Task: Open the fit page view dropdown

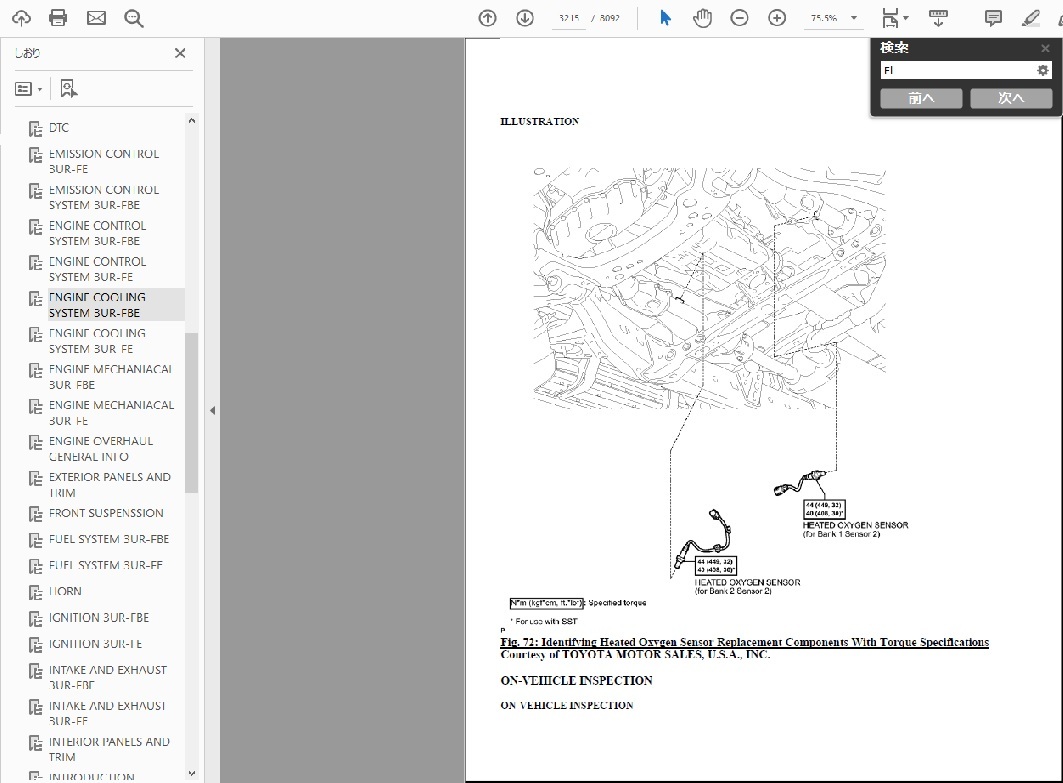Action: 893,18
